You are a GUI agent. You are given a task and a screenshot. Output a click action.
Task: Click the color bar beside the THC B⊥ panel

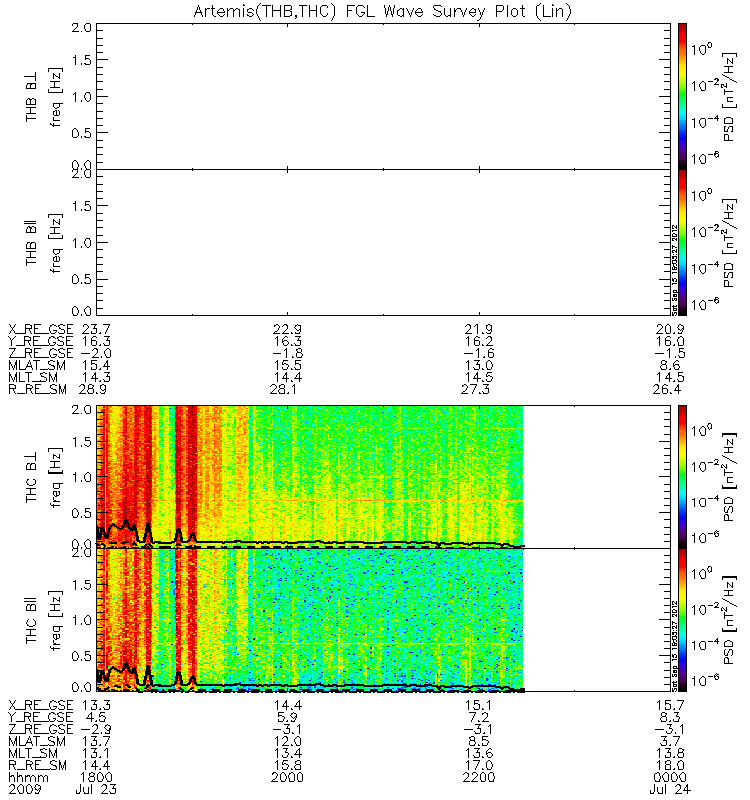coord(682,477)
